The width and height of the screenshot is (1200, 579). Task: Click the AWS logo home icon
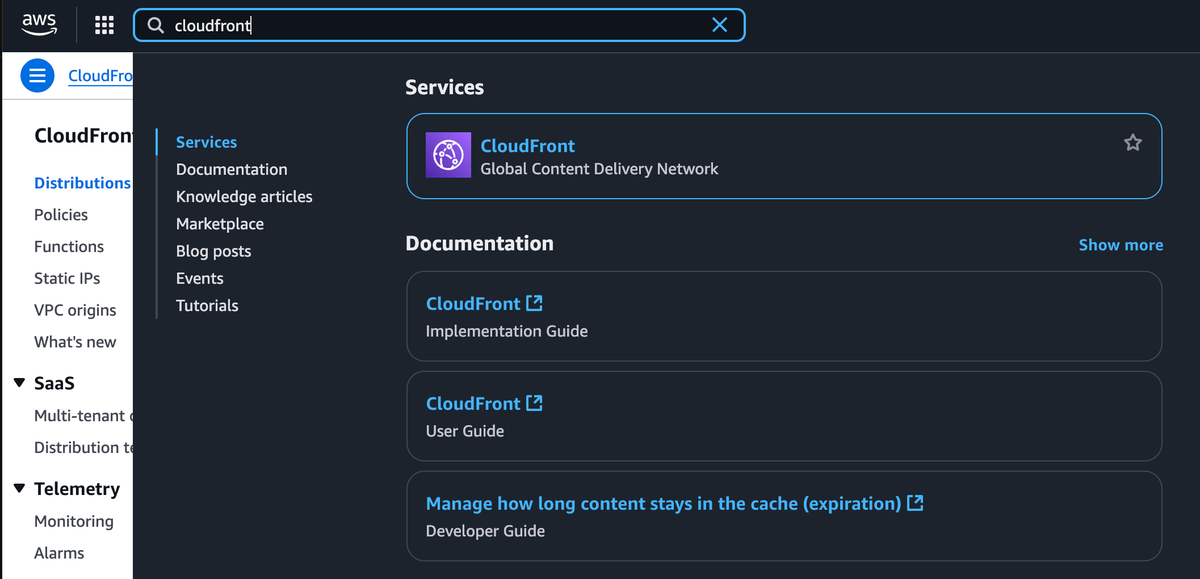pyautogui.click(x=39, y=25)
